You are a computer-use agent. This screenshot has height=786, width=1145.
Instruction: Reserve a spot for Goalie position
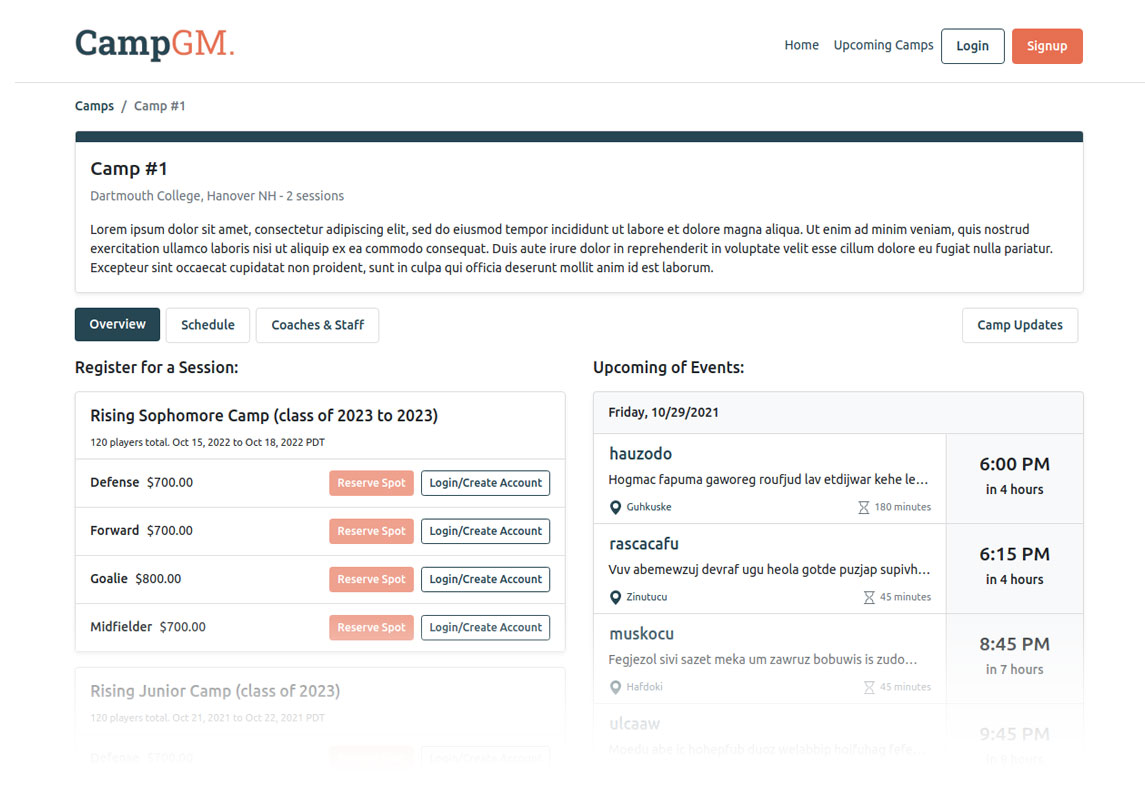coord(371,579)
